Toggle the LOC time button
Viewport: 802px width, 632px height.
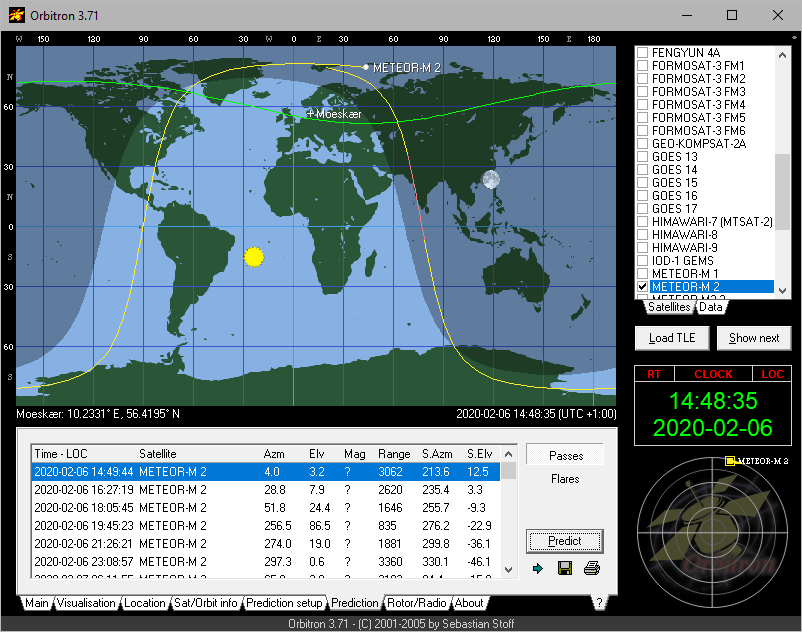[x=772, y=374]
